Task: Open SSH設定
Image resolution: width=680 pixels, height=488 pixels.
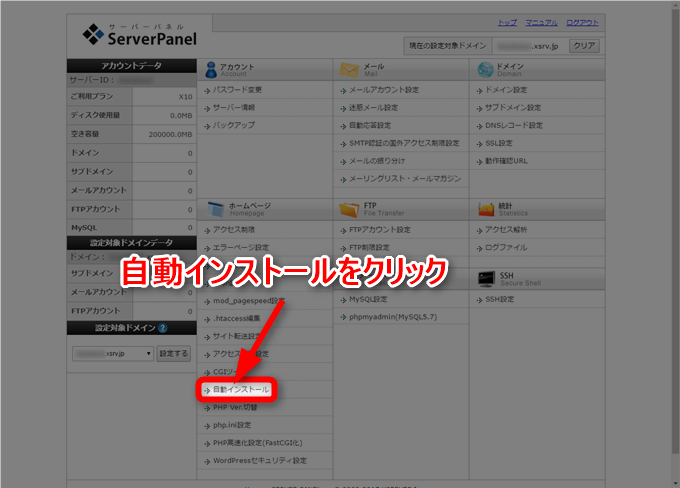Action: click(x=500, y=299)
